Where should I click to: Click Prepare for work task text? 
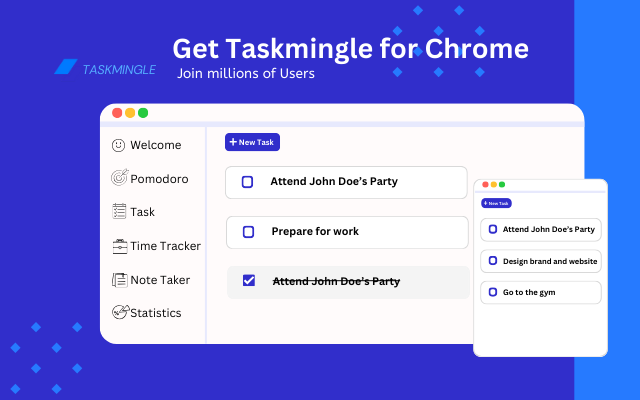coord(315,231)
